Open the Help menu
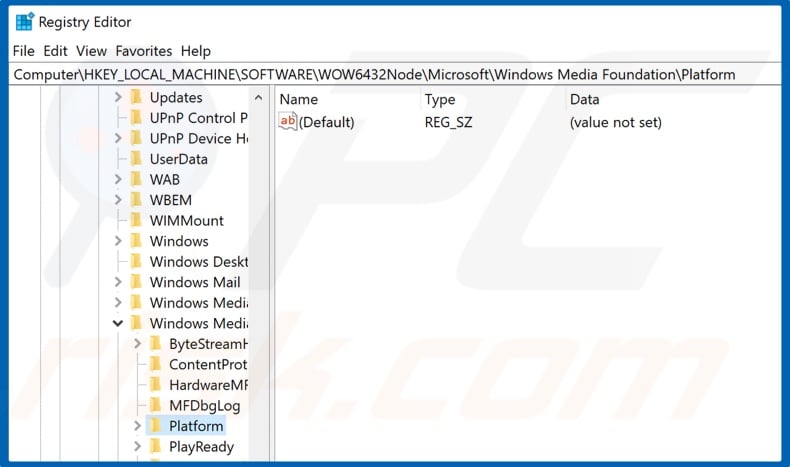 (x=196, y=50)
